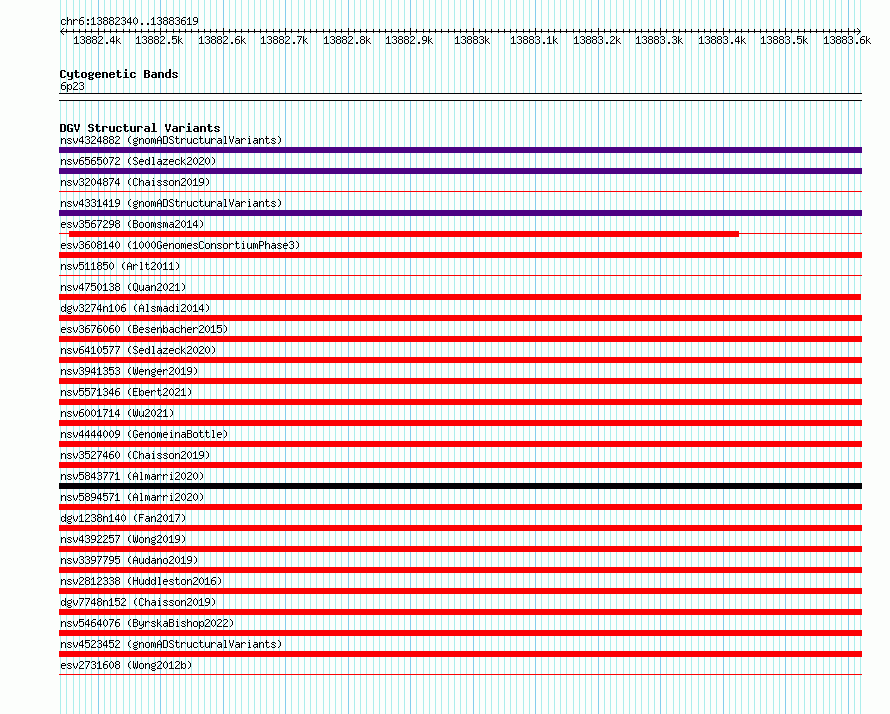Viewport: 890px width, 714px height.
Task: Select the thin red line under nsv511850
Action: (x=460, y=276)
